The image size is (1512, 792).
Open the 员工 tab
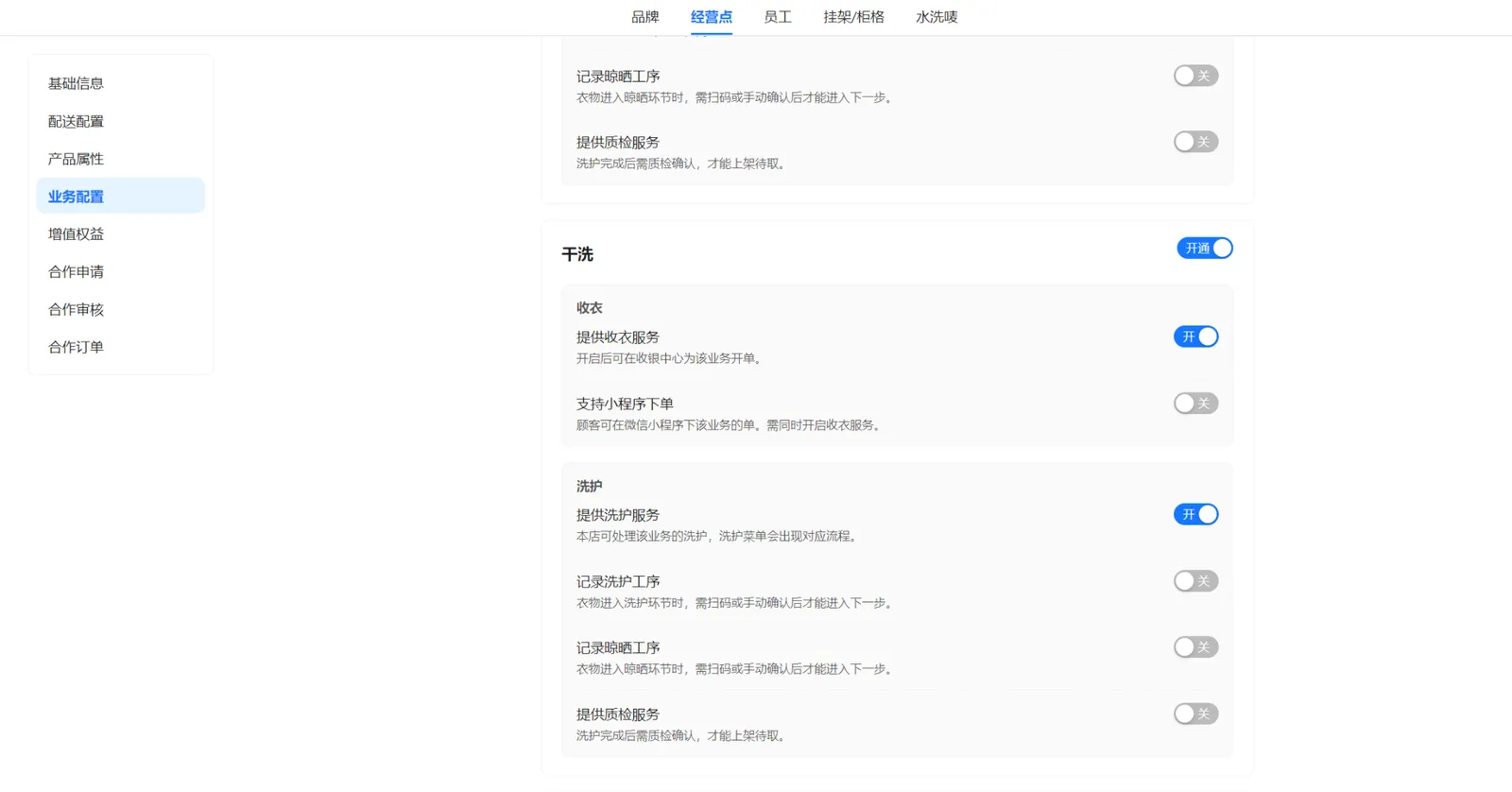coord(778,17)
